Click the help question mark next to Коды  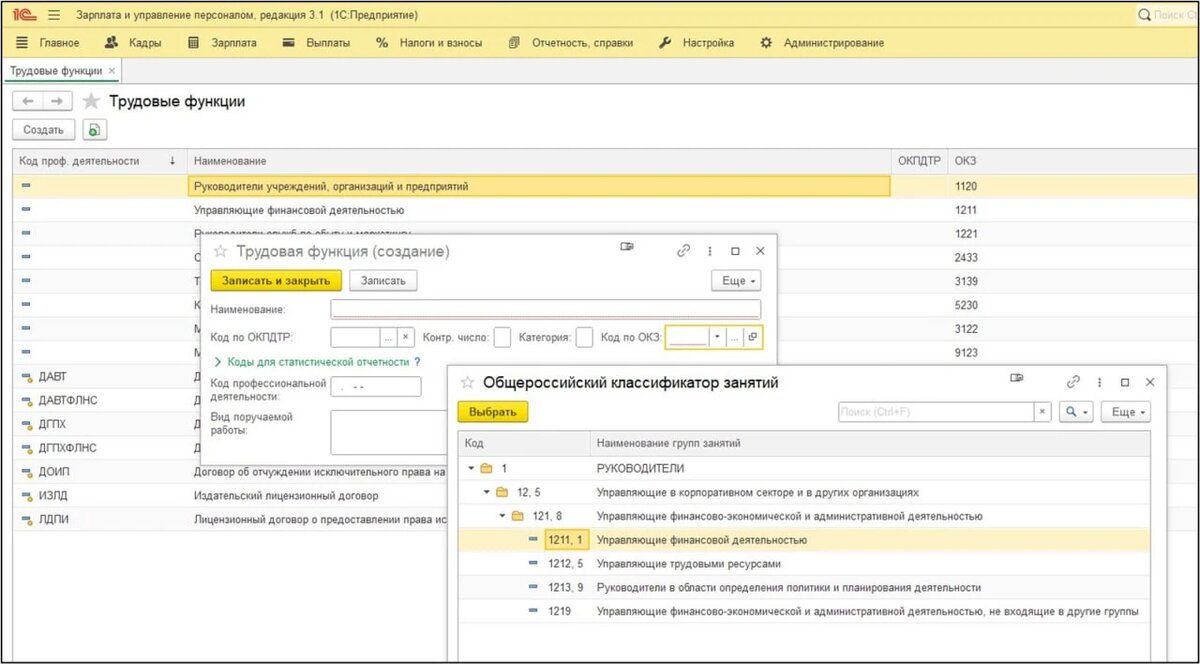(x=417, y=362)
